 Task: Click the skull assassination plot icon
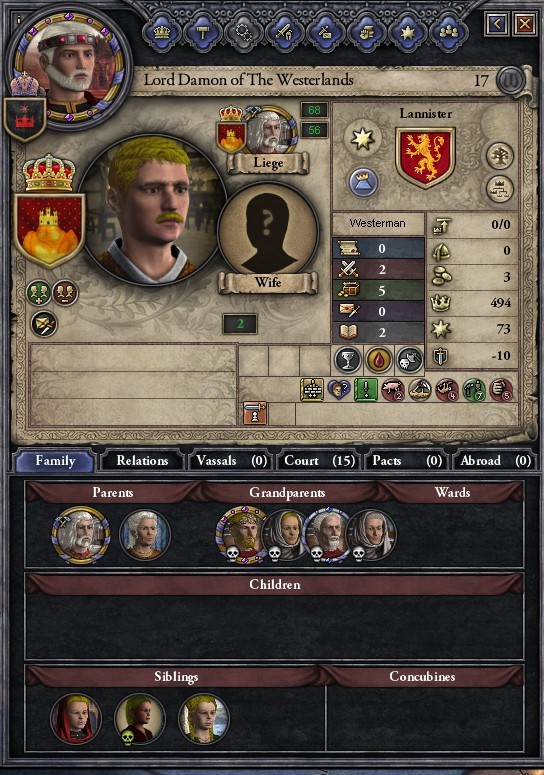(x=410, y=359)
